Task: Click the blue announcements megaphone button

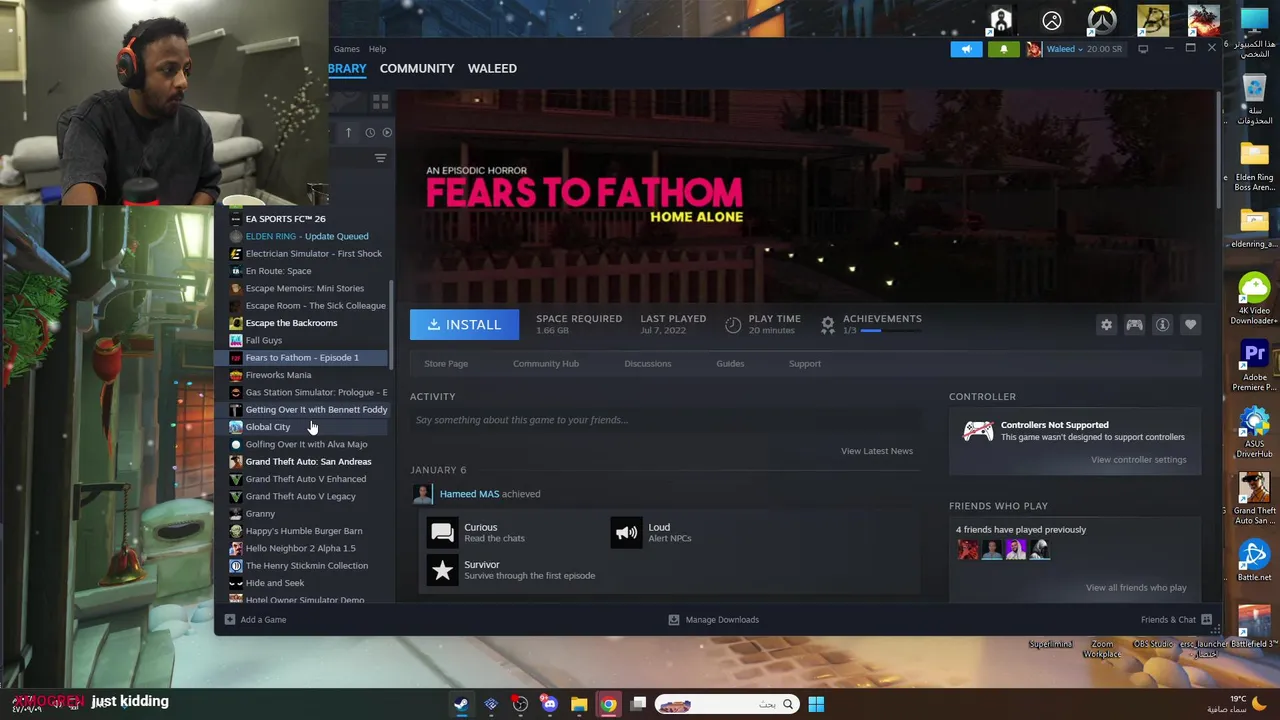Action: [x=966, y=49]
